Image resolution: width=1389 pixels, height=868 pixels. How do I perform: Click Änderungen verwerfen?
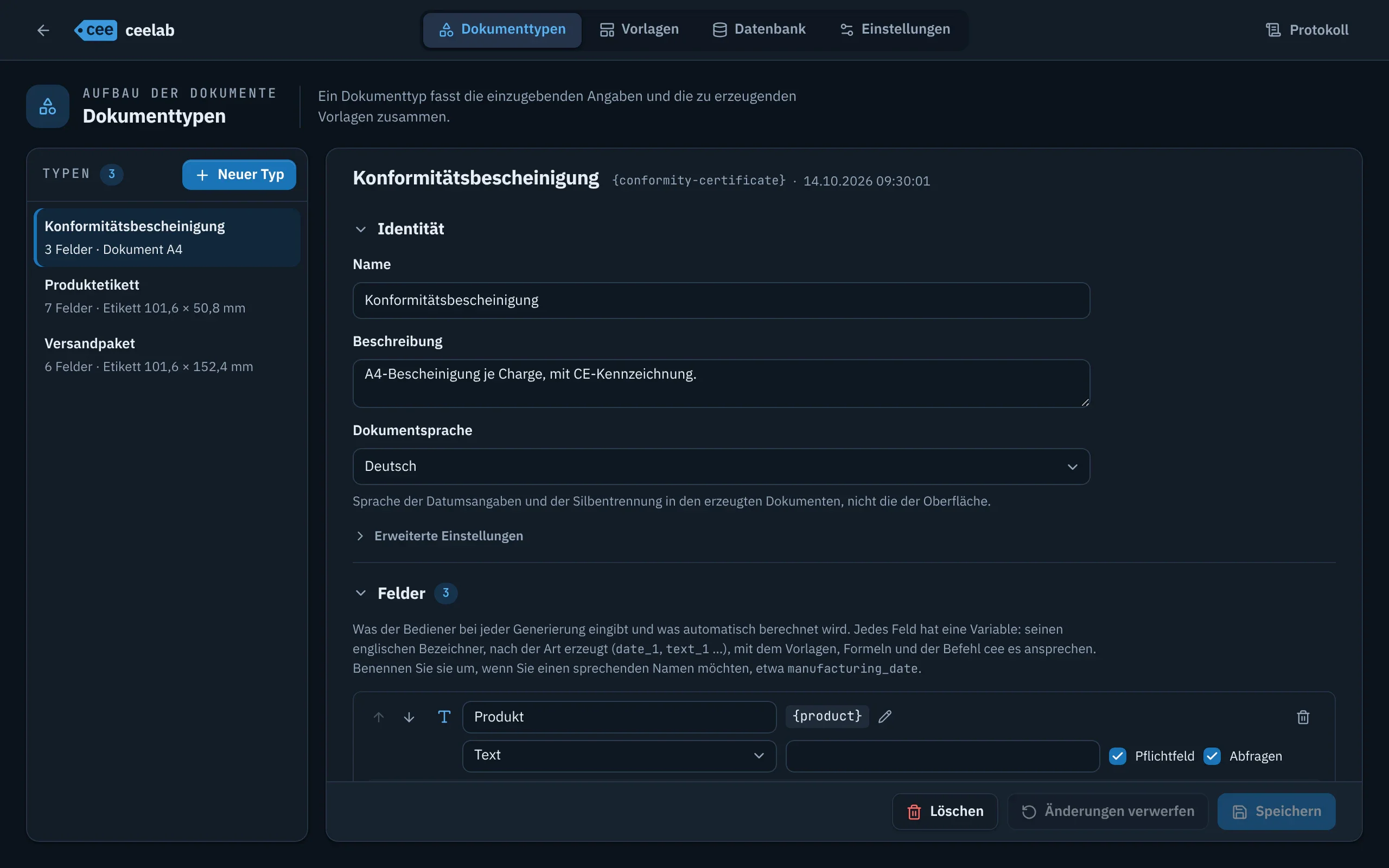coord(1108,811)
